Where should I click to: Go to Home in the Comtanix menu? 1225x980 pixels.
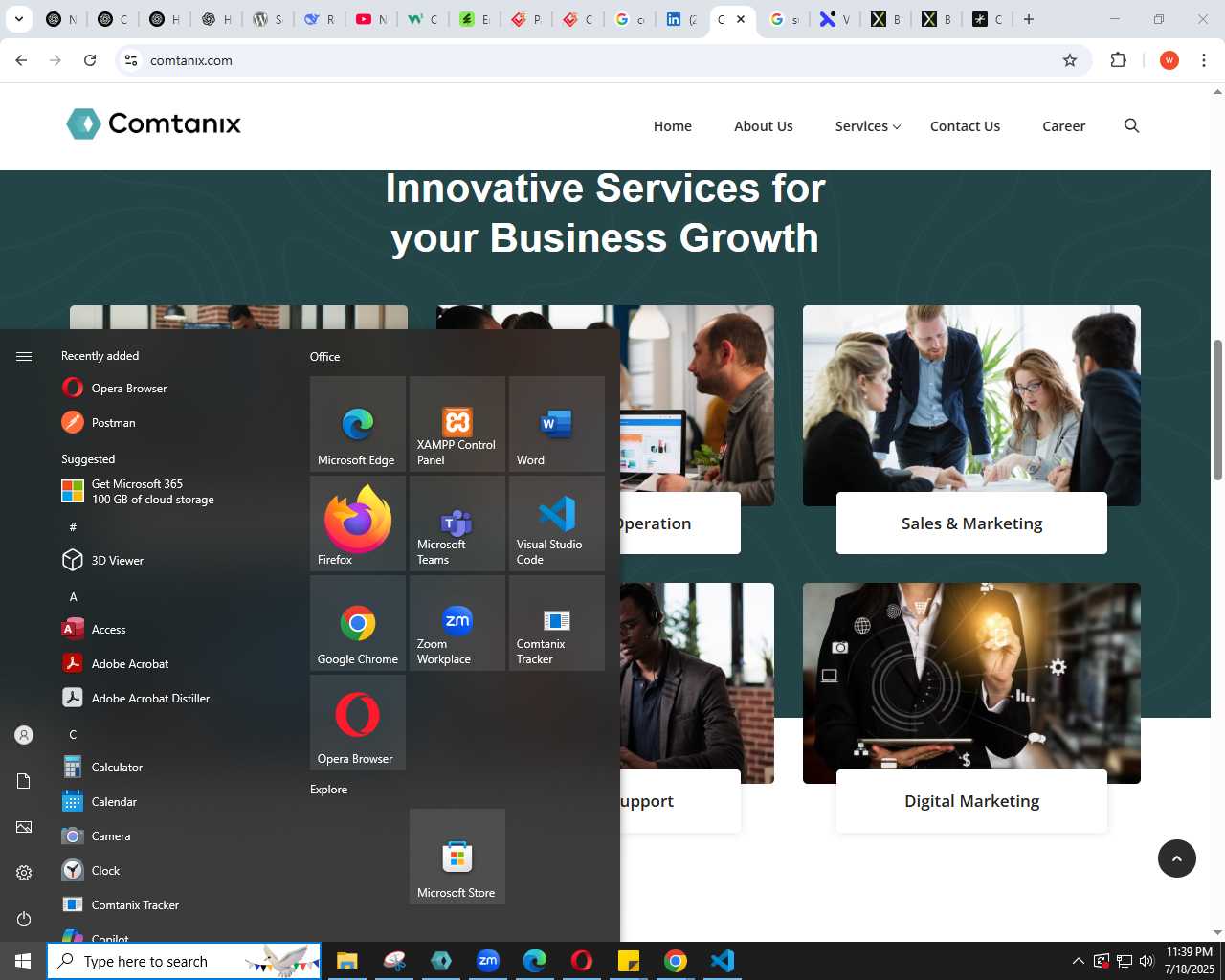point(673,126)
